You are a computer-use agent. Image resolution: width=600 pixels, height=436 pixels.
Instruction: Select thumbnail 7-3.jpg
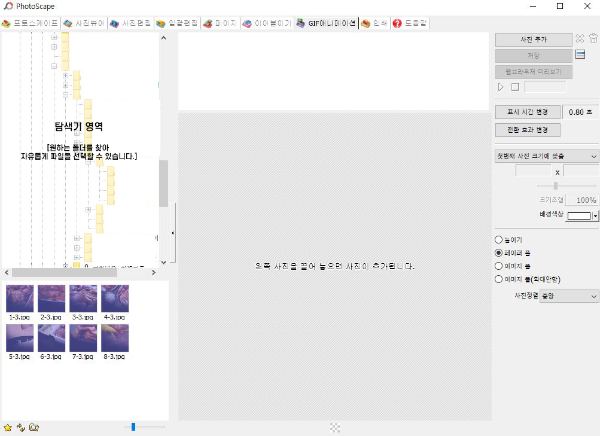pos(83,338)
